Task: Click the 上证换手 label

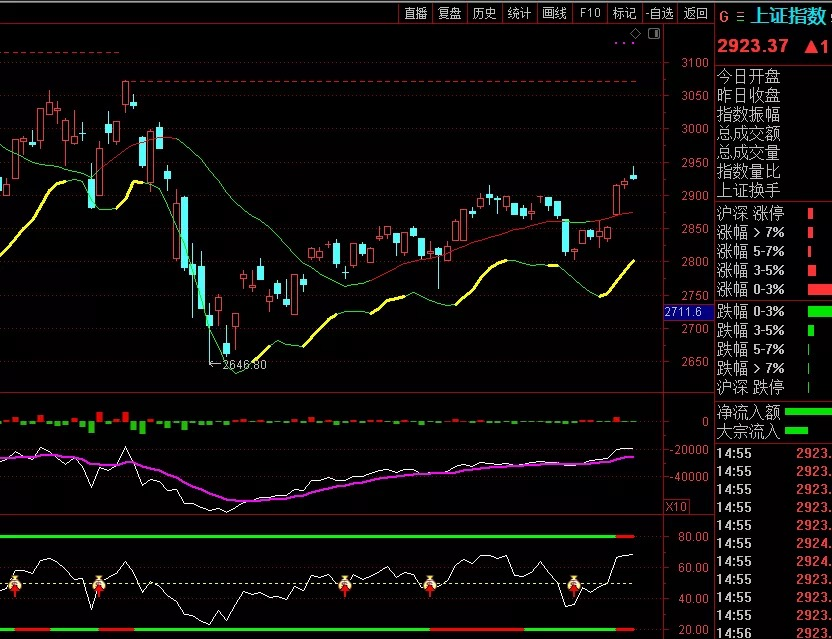Action: click(x=748, y=190)
